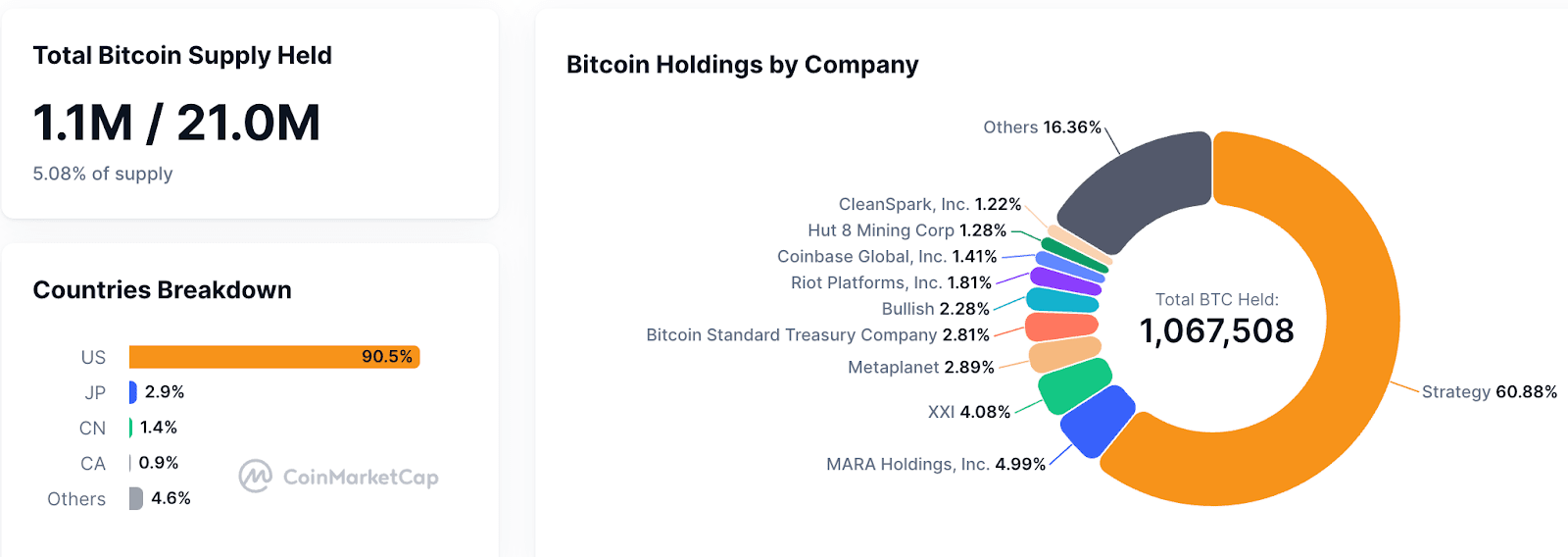
Task: Click the gray Others country bar
Action: tap(135, 498)
